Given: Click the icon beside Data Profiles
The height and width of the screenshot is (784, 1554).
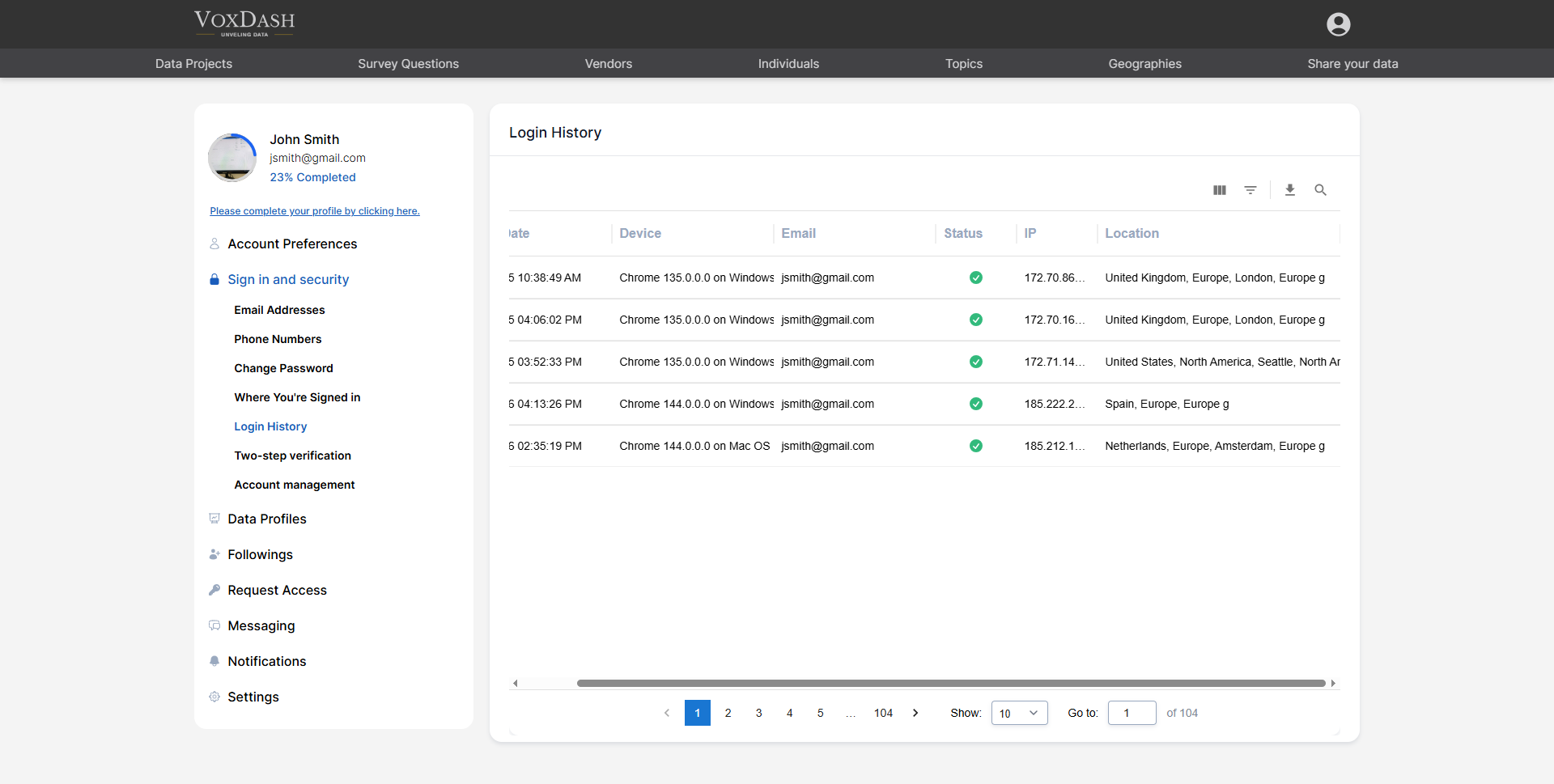Looking at the screenshot, I should click(214, 519).
